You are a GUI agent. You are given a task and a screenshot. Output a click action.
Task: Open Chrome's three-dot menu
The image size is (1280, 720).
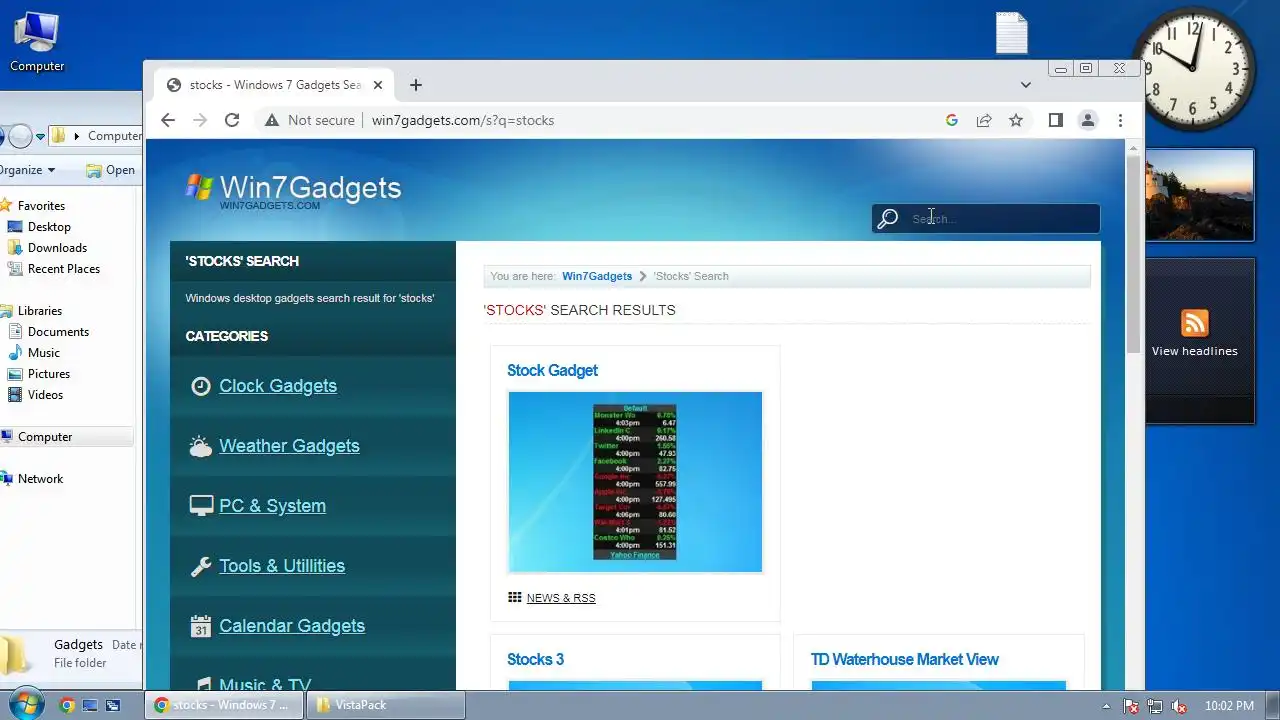1121,120
